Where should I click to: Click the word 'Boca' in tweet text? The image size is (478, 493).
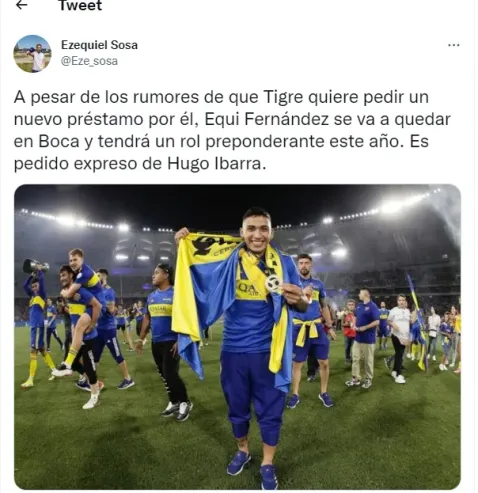(x=59, y=142)
